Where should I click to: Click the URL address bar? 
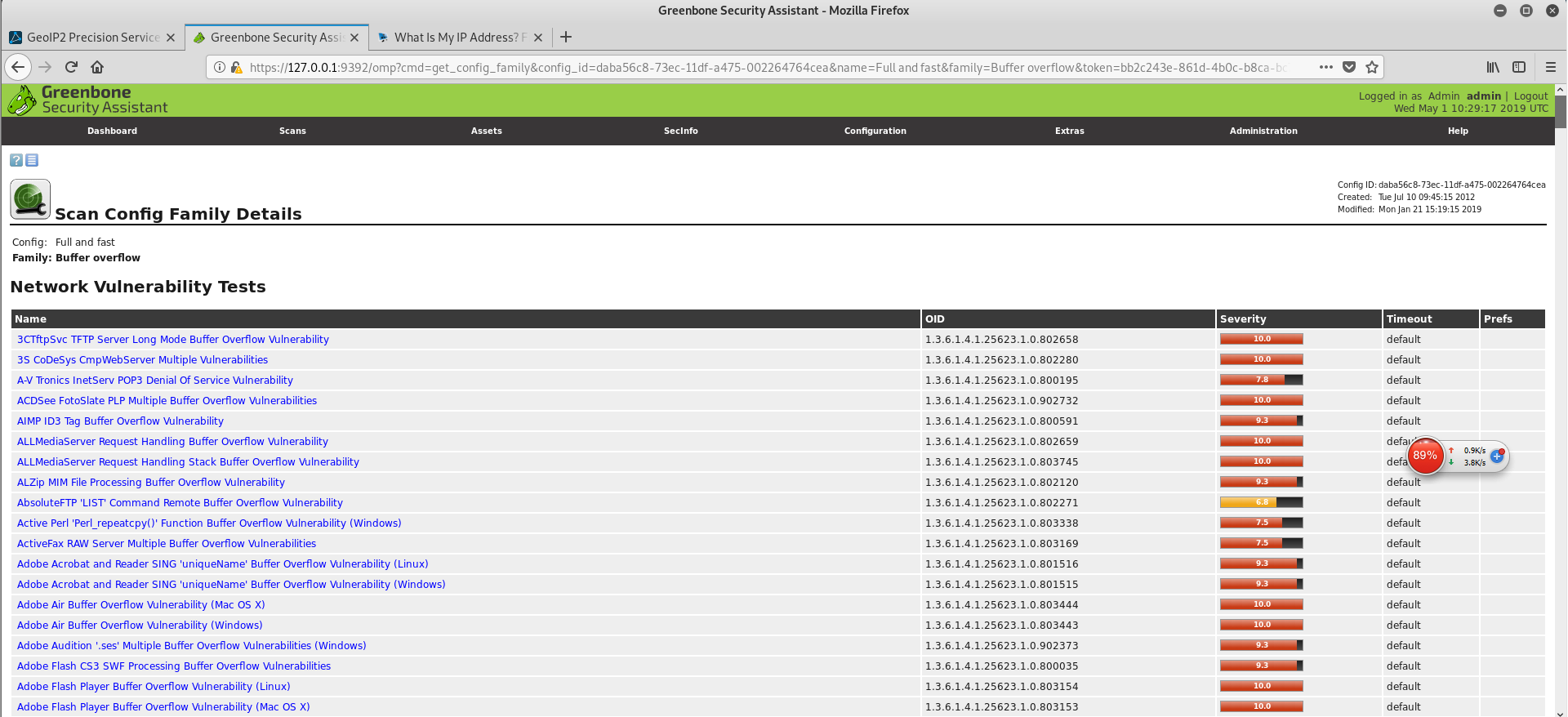point(768,67)
